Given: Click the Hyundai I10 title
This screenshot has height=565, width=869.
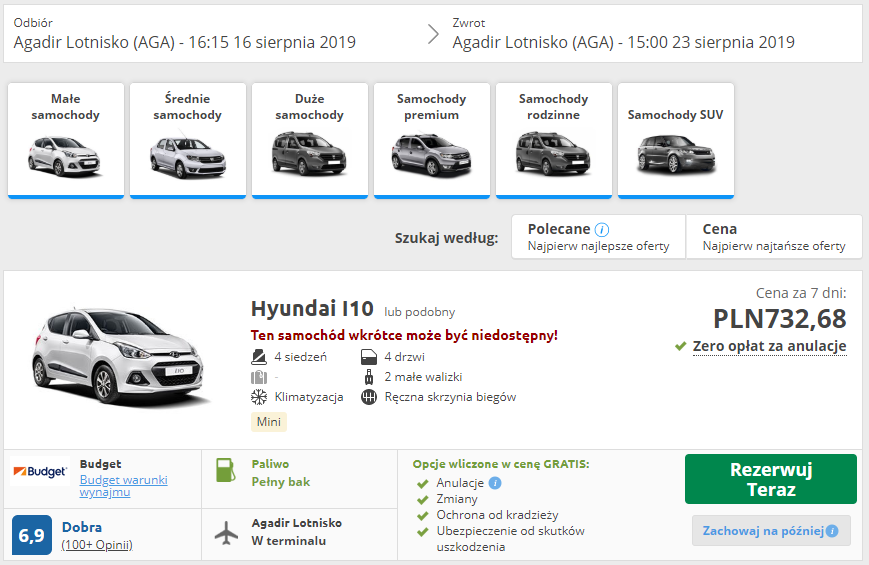Looking at the screenshot, I should [x=312, y=309].
